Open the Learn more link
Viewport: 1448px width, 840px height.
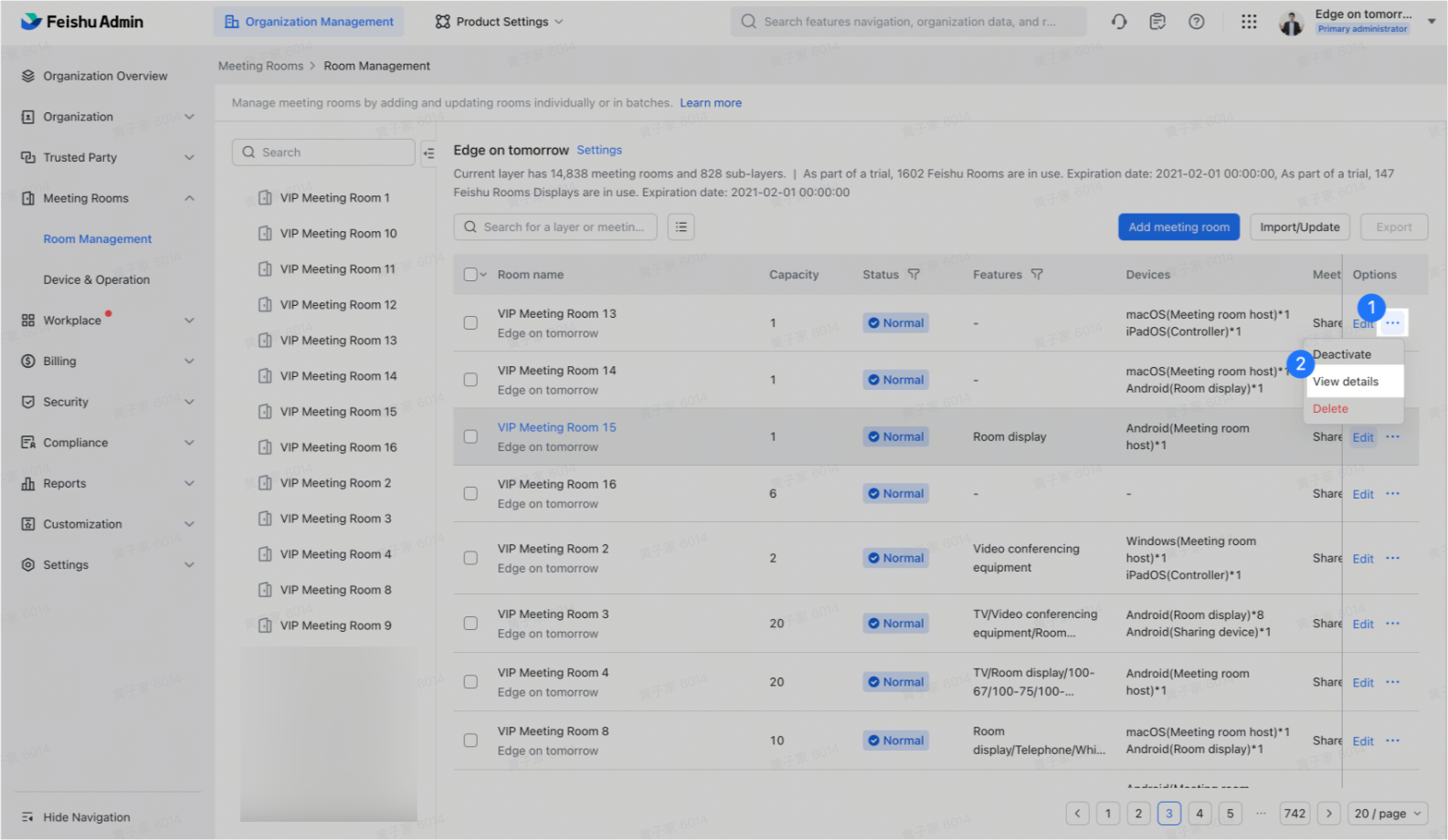pyautogui.click(x=710, y=103)
